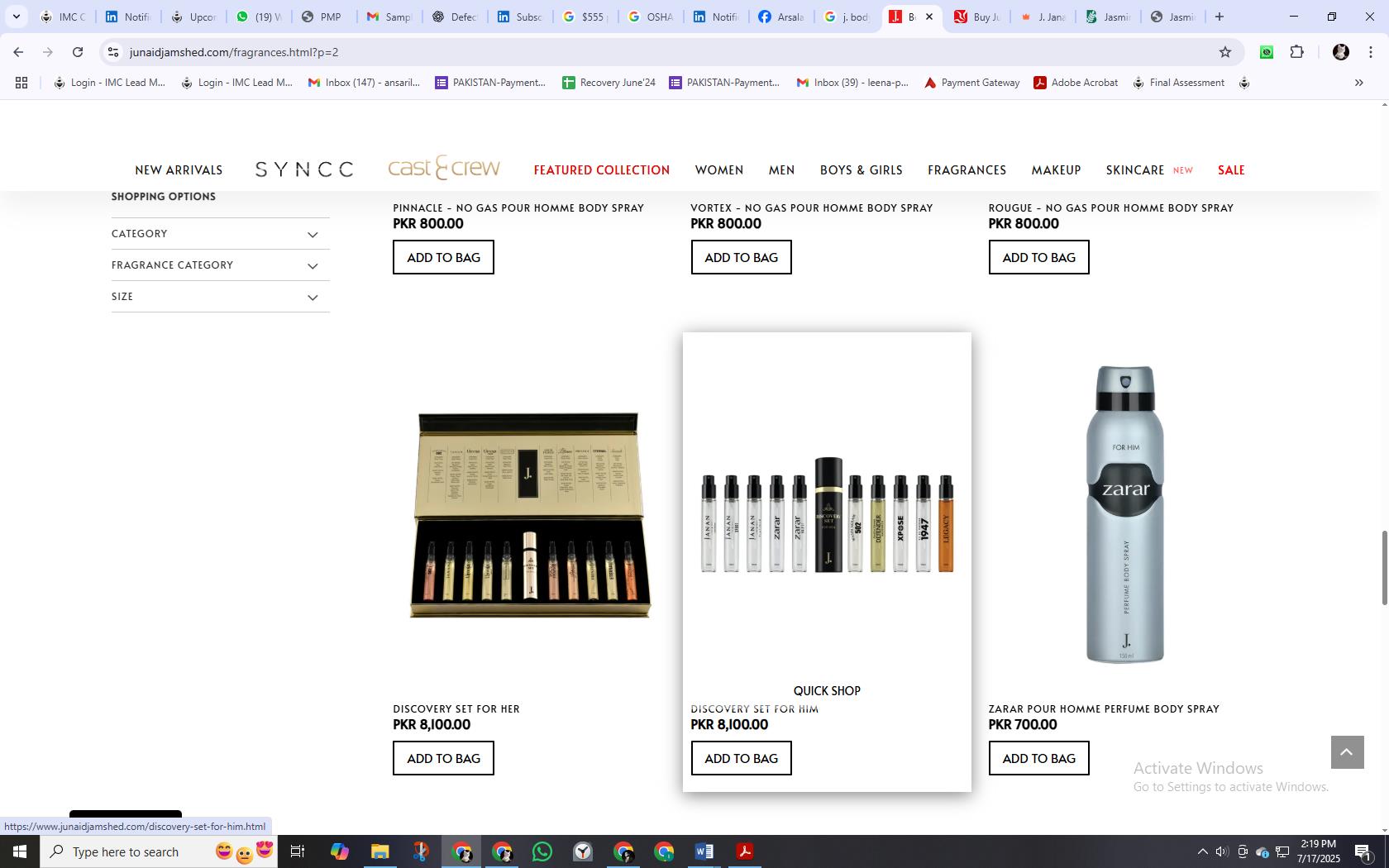Click the scroll-to-top arrow button
The width and height of the screenshot is (1389, 868).
[1348, 752]
